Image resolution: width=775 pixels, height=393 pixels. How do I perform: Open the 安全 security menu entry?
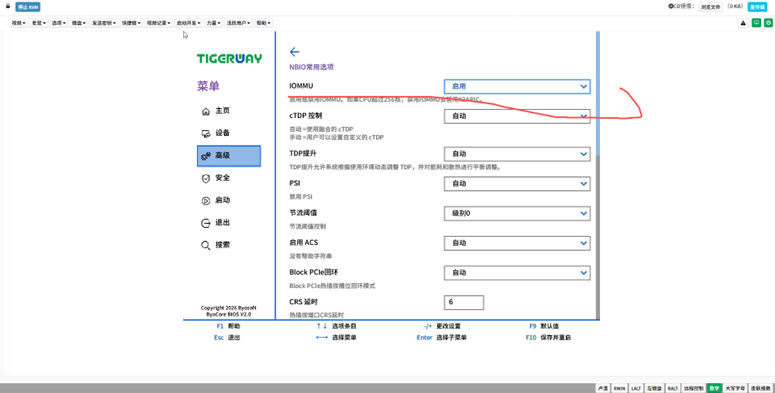[x=228, y=178]
